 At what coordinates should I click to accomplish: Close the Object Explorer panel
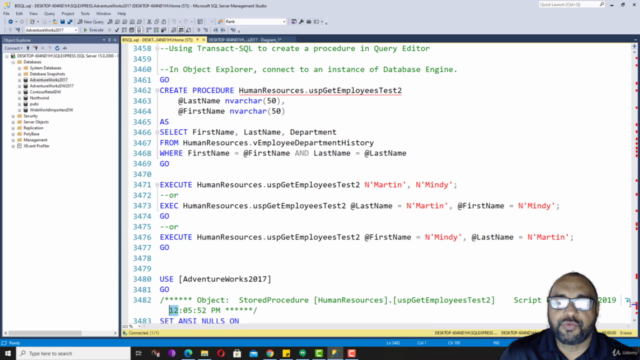pyautogui.click(x=115, y=40)
